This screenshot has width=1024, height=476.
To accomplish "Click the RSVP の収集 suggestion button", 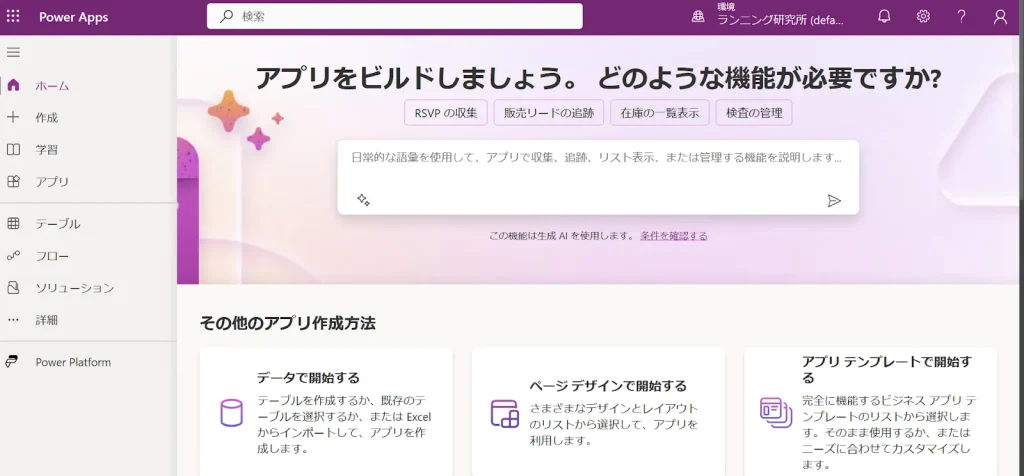I will (x=446, y=113).
